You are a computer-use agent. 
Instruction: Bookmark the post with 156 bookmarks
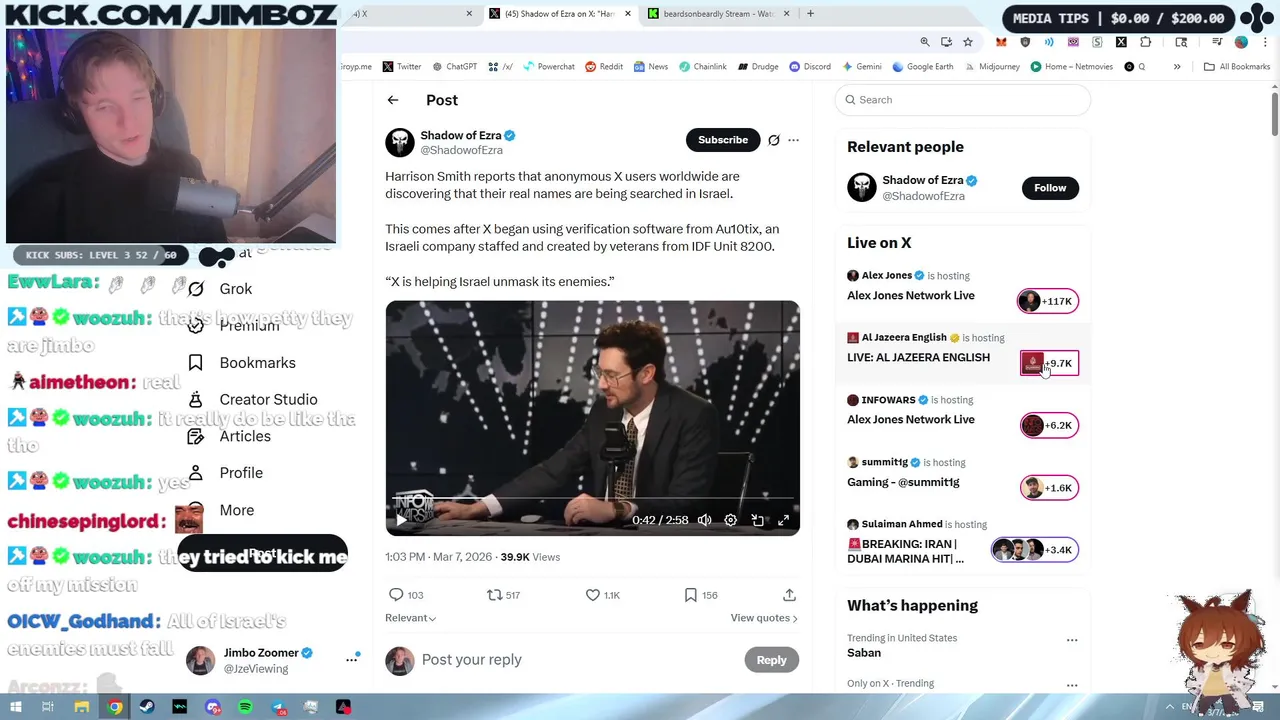(x=701, y=595)
